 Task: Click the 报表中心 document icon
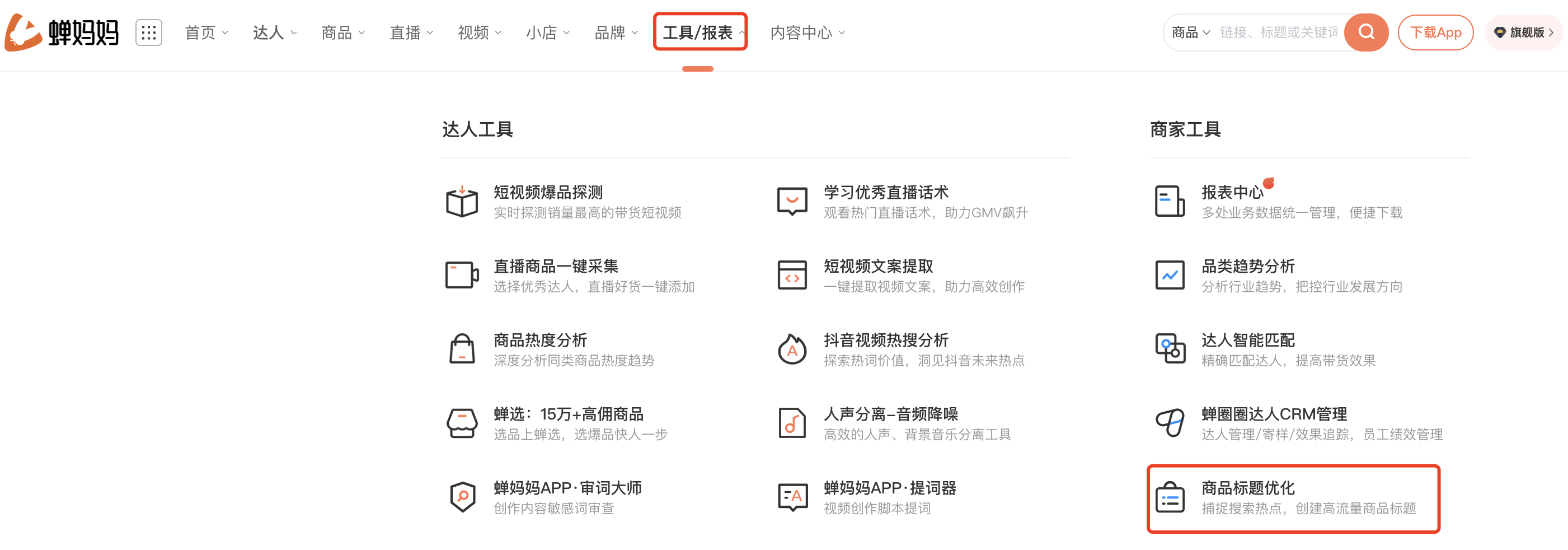[1170, 202]
